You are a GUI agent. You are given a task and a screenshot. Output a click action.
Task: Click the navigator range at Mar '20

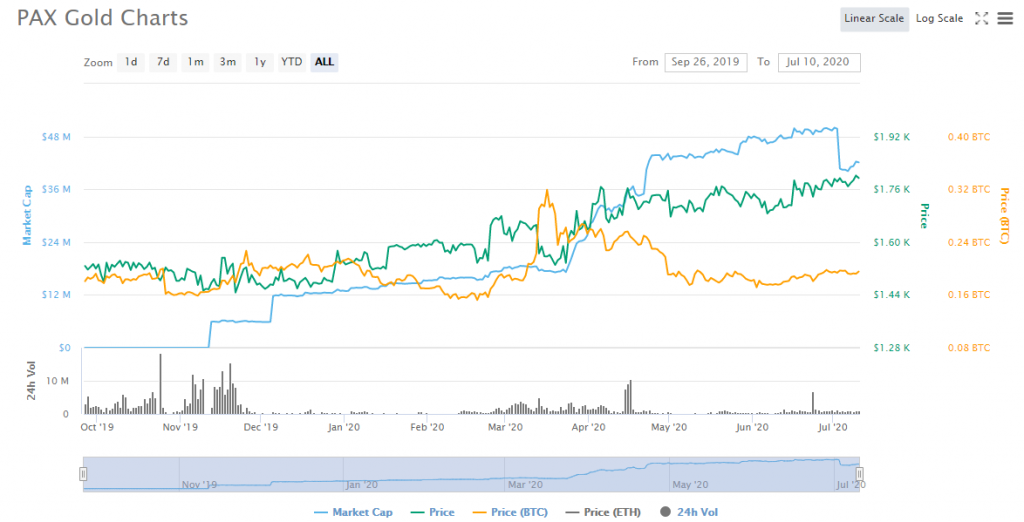coord(525,485)
